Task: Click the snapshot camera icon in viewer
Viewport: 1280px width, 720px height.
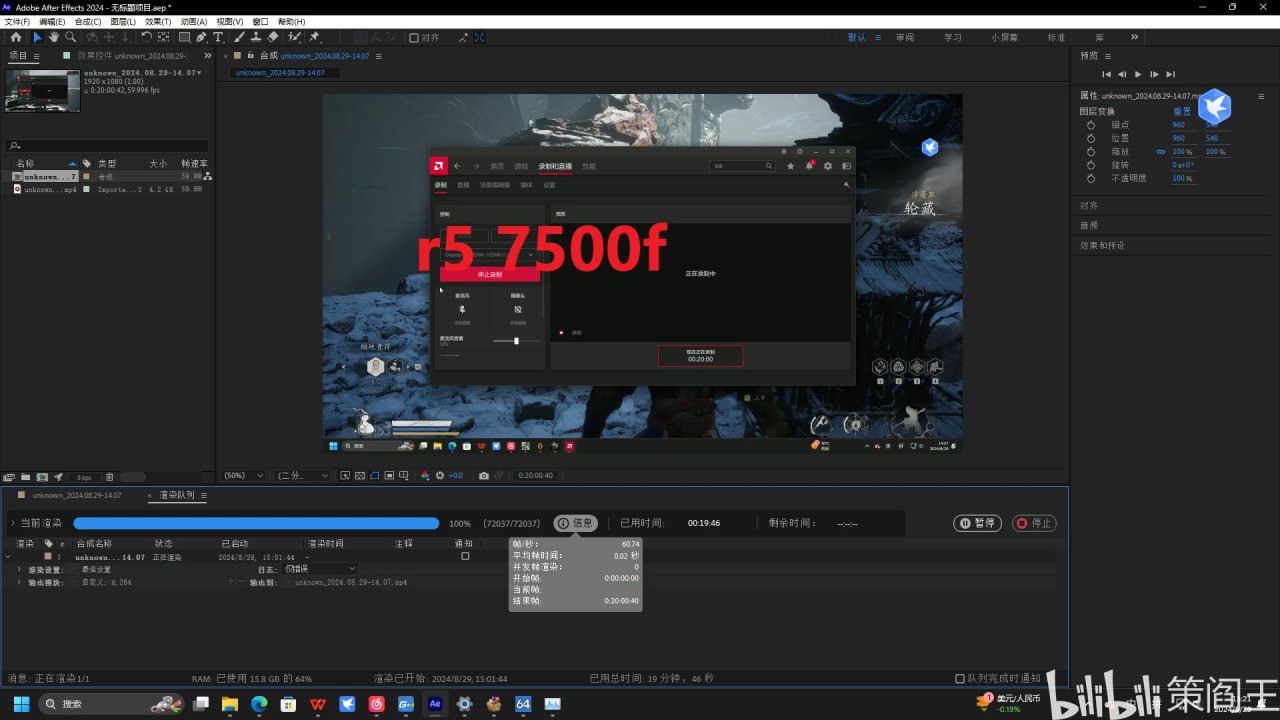Action: click(484, 476)
